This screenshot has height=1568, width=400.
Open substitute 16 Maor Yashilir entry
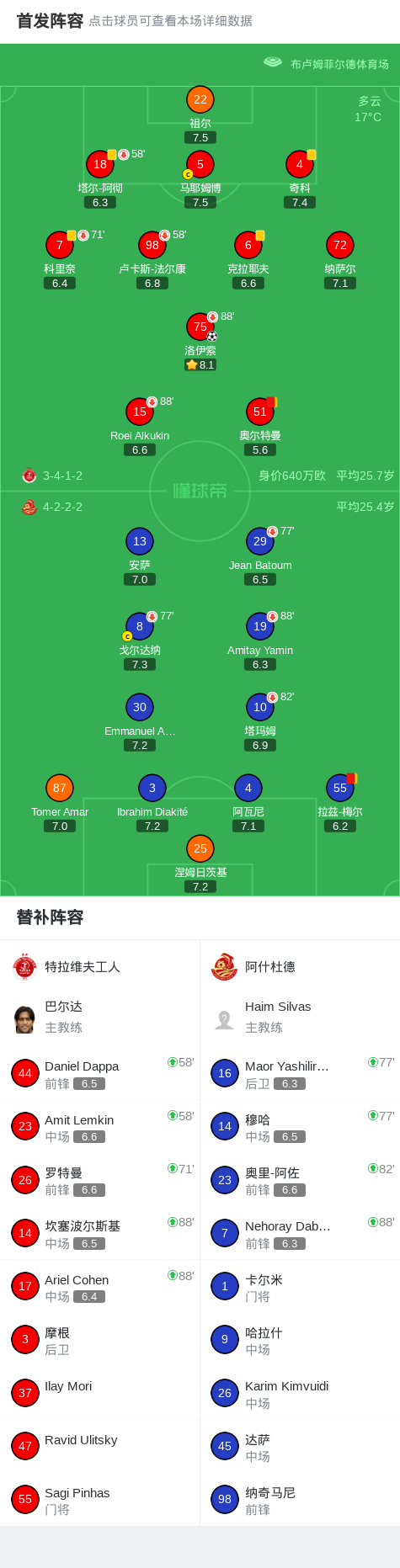pos(300,1073)
